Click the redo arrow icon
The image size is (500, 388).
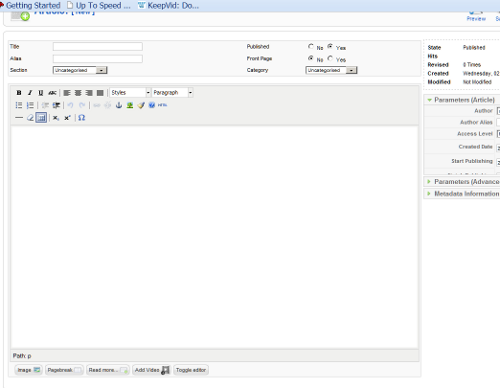82,105
